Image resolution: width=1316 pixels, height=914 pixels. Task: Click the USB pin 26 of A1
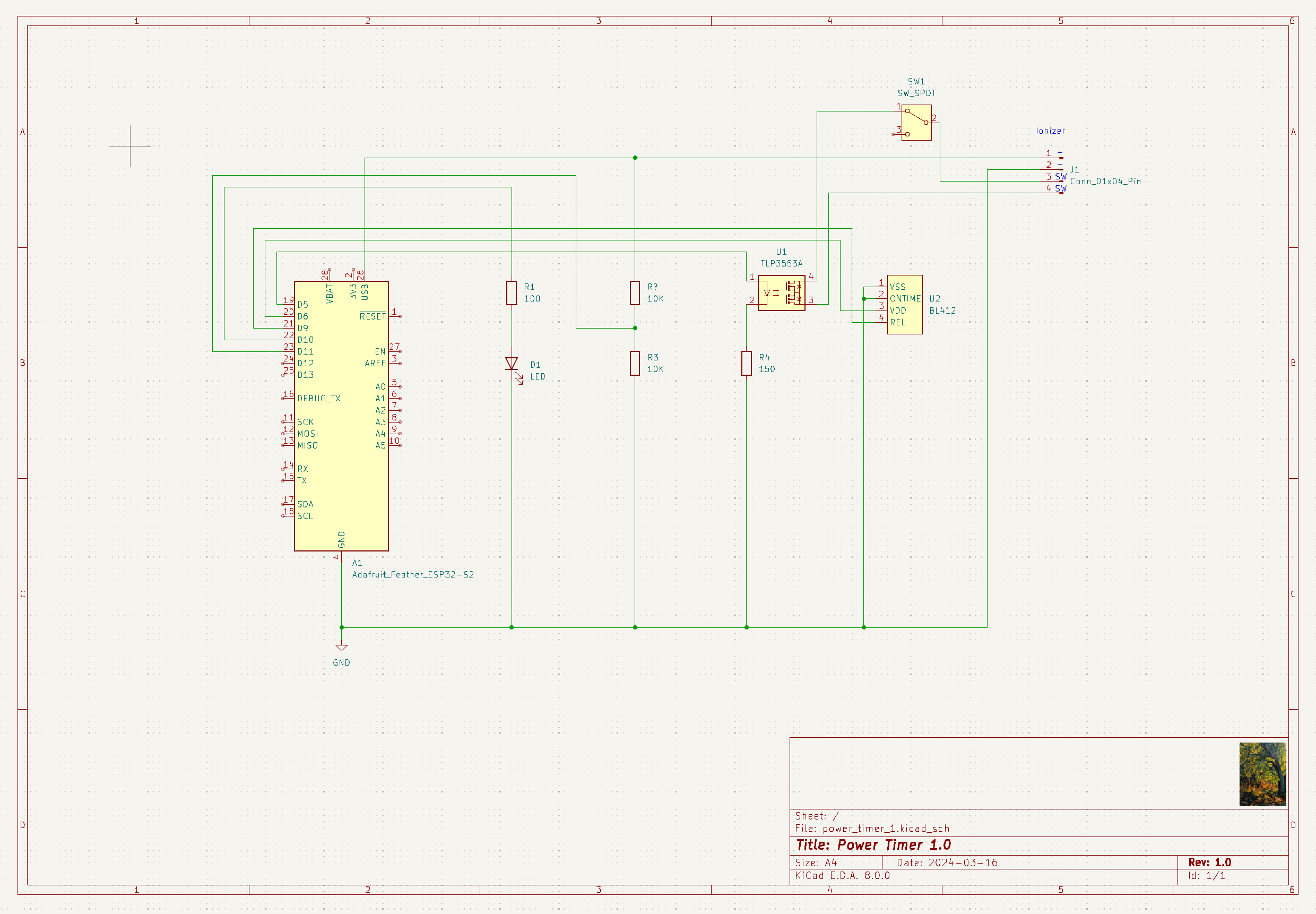tap(365, 275)
